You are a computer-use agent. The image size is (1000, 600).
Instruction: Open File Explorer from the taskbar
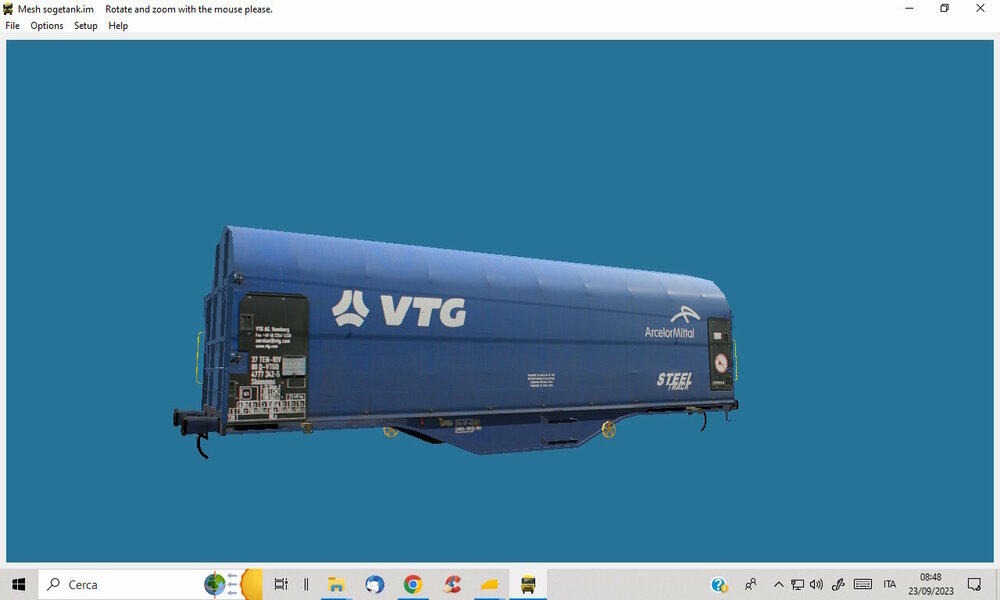point(336,584)
